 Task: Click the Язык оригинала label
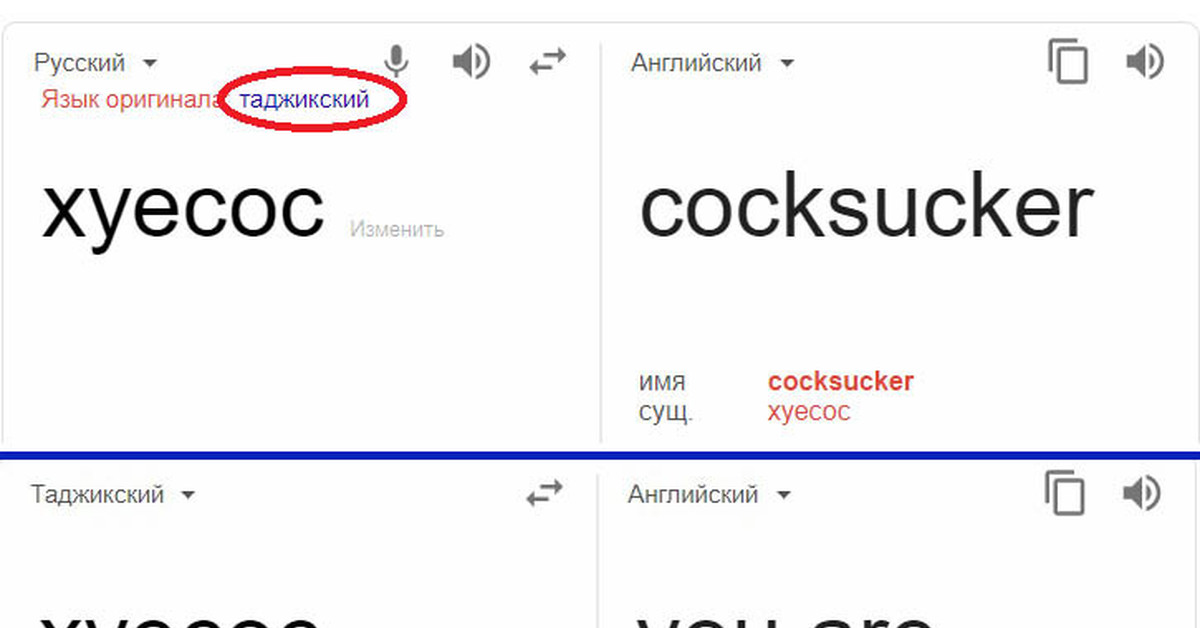click(130, 100)
